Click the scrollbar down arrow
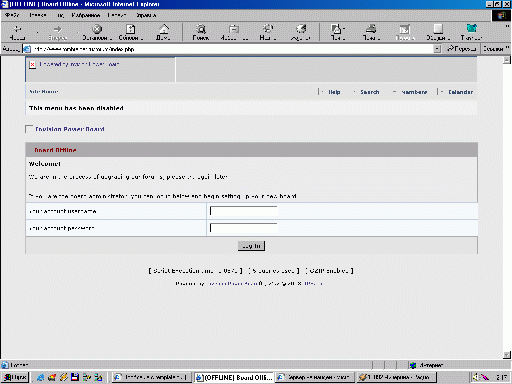 click(507, 355)
